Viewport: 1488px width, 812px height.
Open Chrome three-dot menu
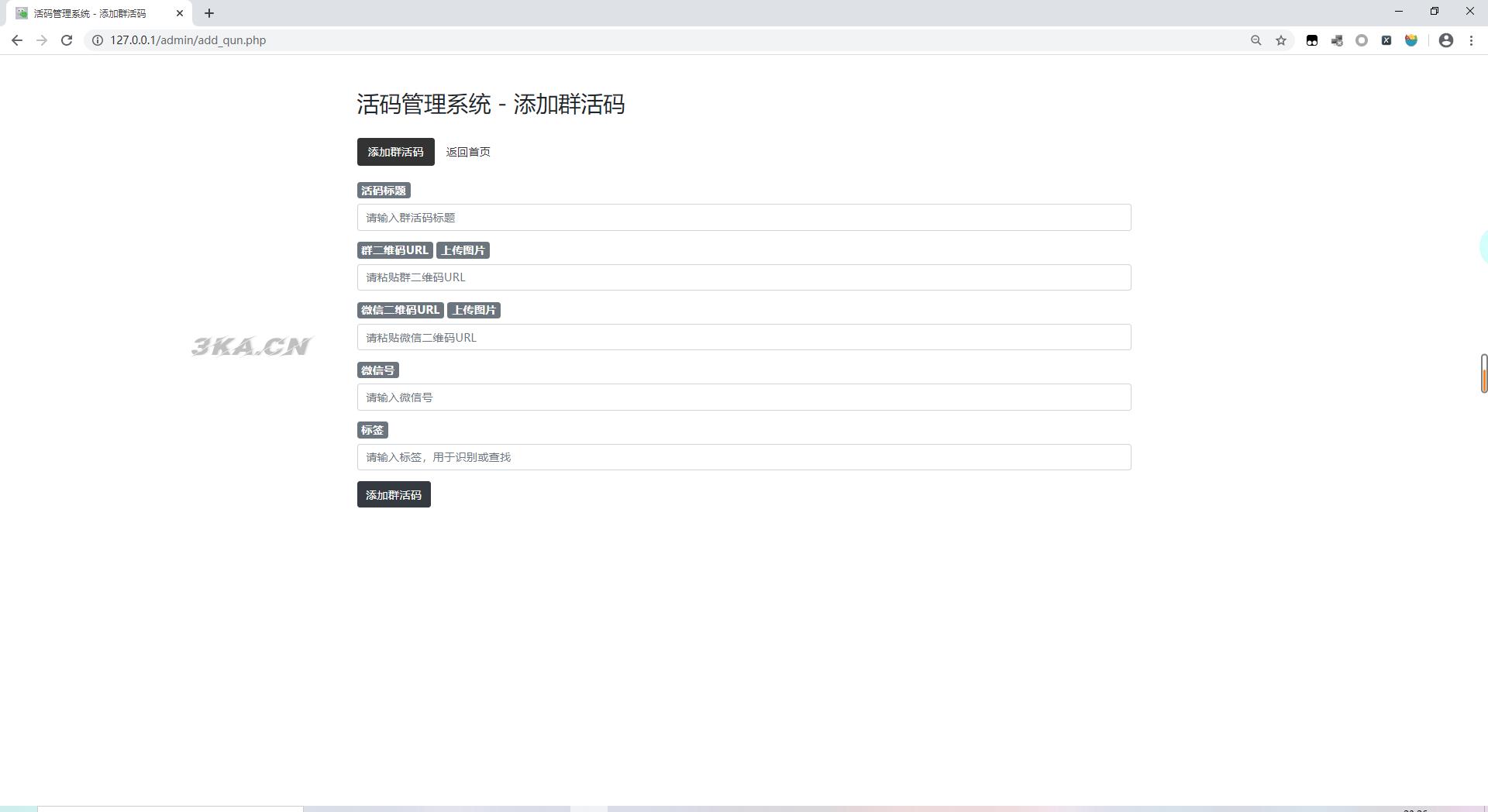click(x=1471, y=40)
